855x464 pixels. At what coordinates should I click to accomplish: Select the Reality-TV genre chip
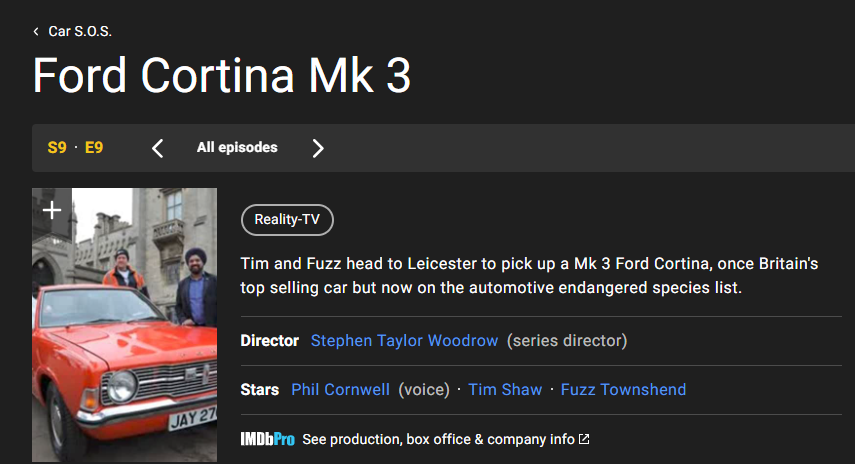287,220
